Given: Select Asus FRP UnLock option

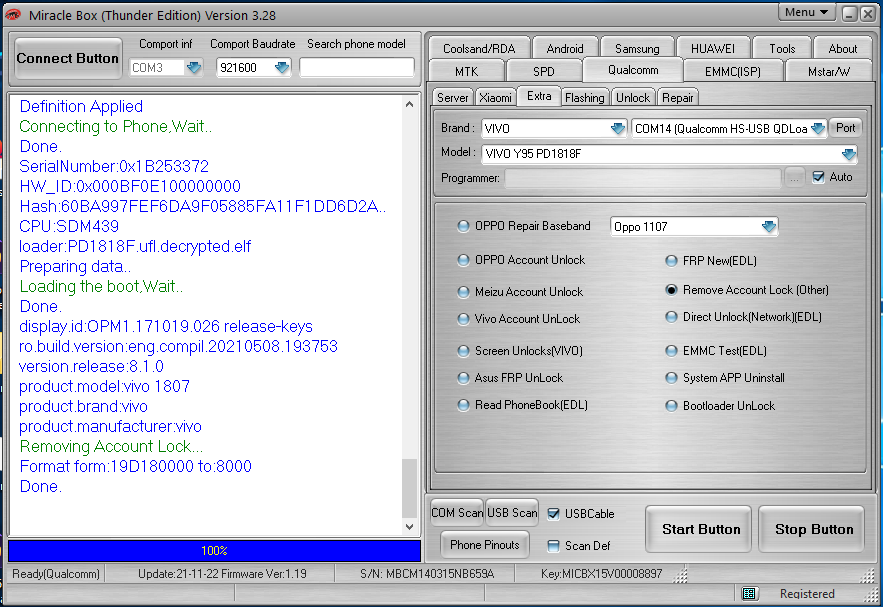Looking at the screenshot, I should [x=463, y=378].
